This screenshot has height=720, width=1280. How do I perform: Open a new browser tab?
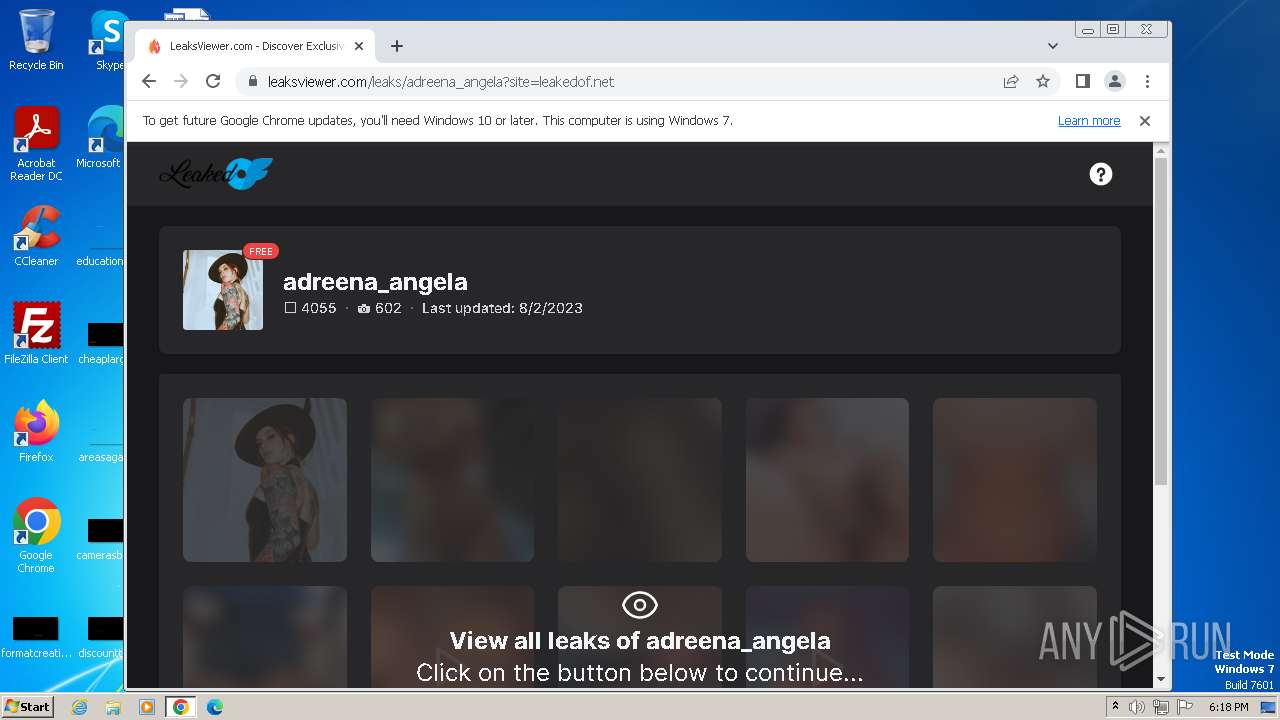click(x=397, y=46)
